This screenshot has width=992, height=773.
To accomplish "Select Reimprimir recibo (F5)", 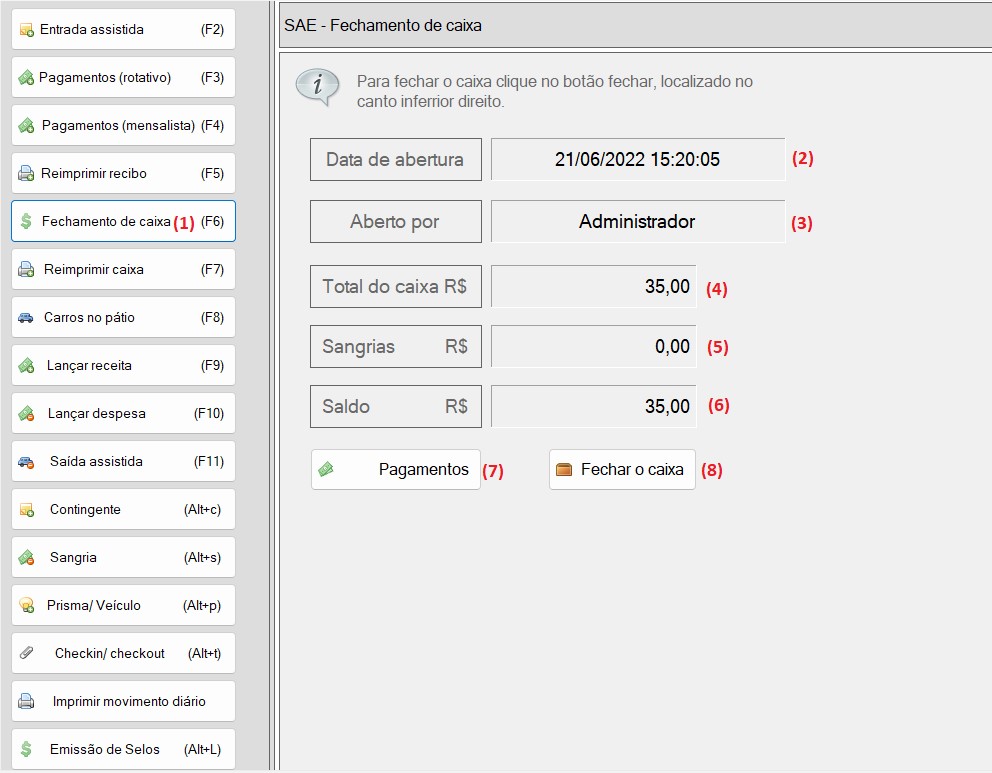I will coord(123,173).
